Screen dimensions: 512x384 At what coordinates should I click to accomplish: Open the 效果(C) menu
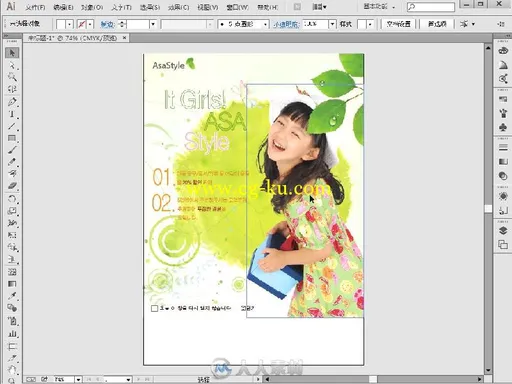pos(179,7)
